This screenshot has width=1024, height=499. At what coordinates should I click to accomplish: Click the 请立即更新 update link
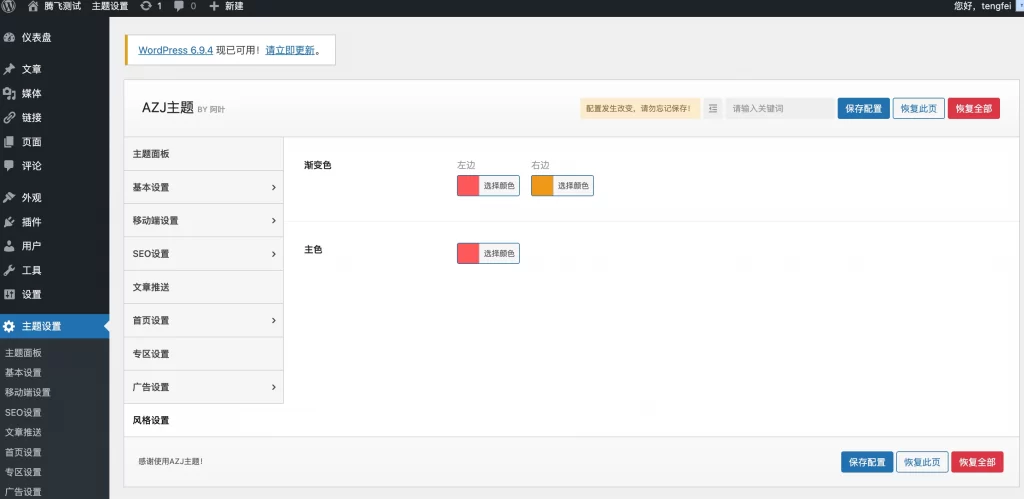(x=292, y=50)
